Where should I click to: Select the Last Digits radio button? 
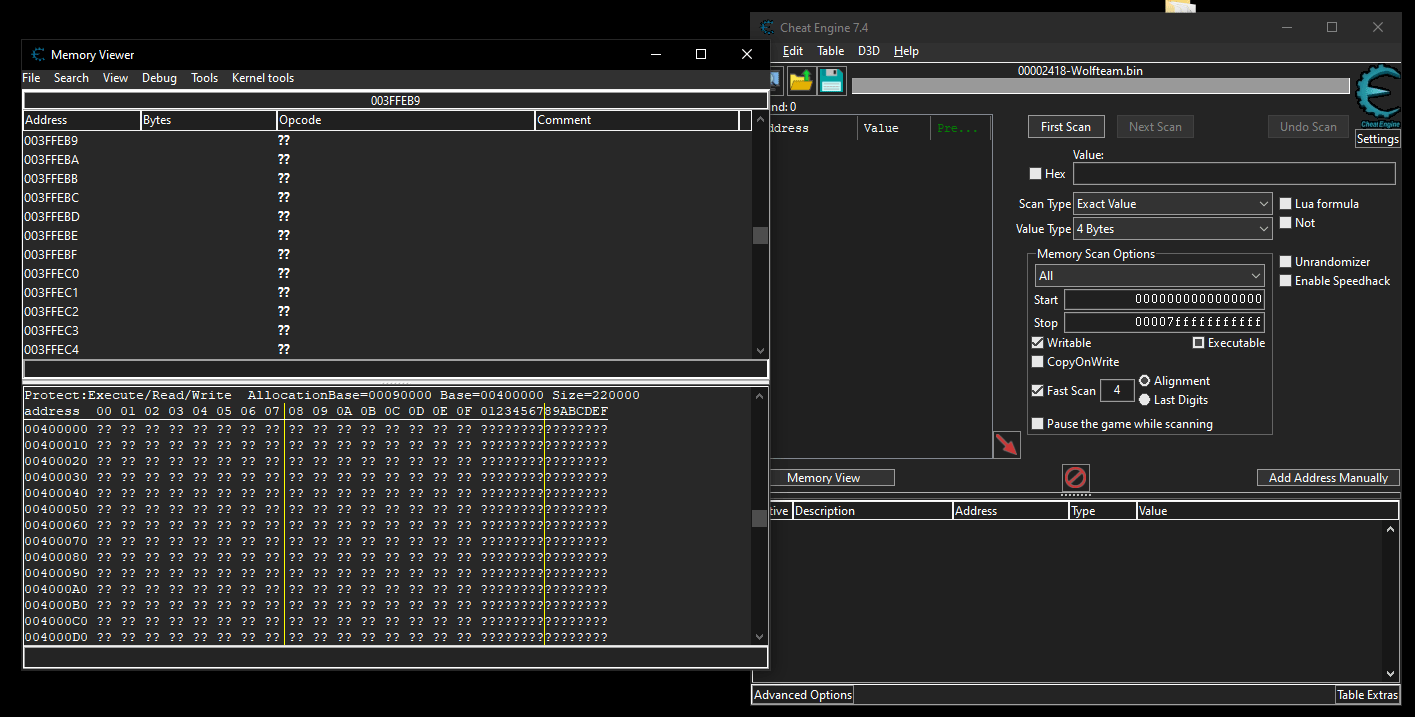(x=1145, y=400)
